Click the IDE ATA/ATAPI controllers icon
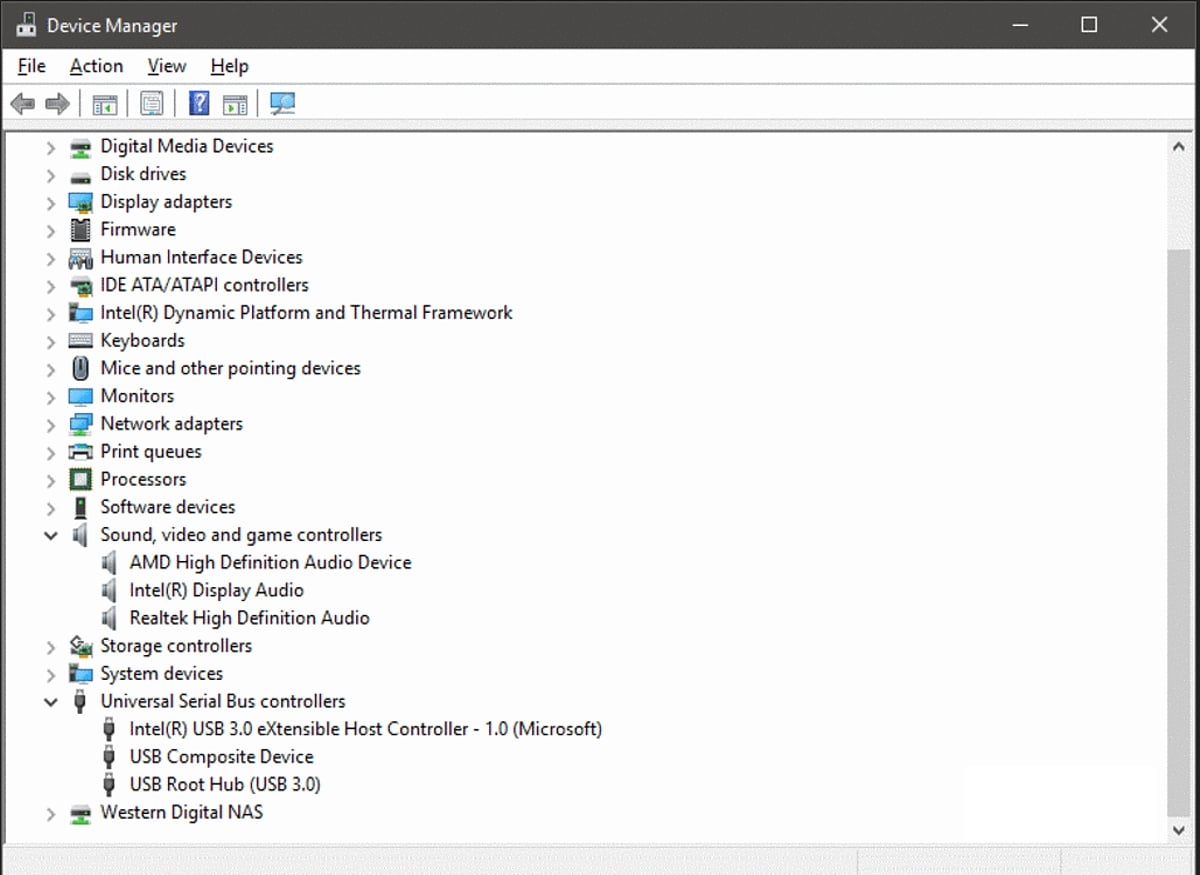The image size is (1200, 875). pyautogui.click(x=80, y=286)
